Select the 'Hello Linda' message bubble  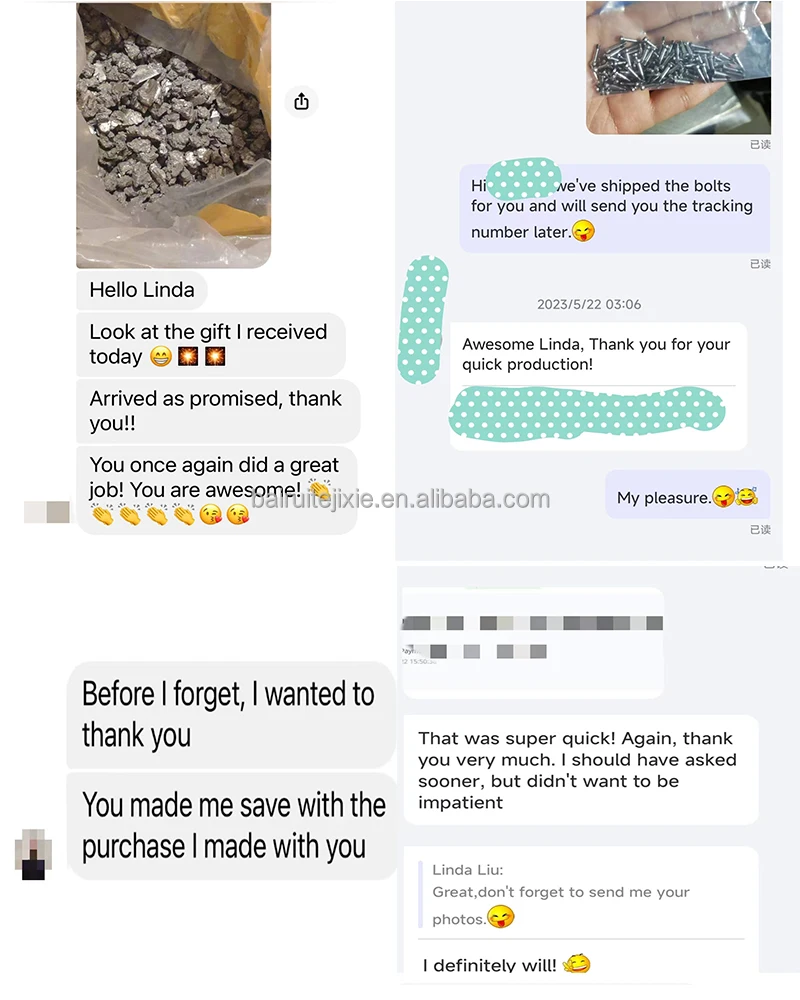[142, 290]
